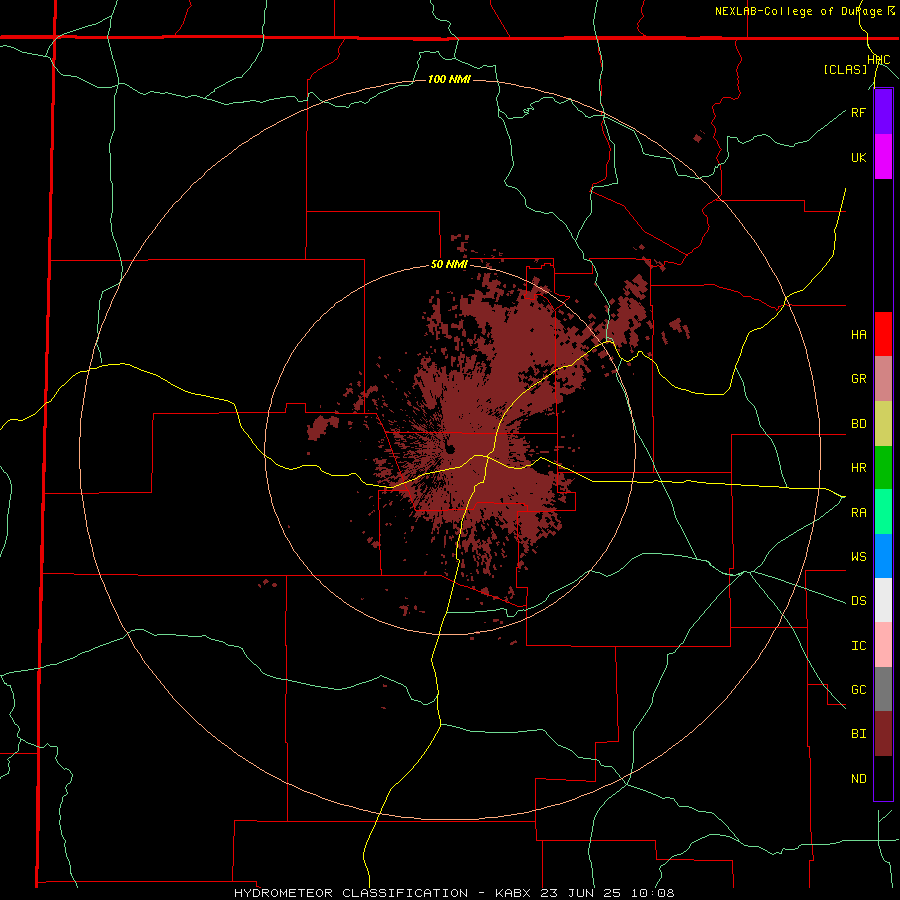
Task: Click the HA red legend swatch
Action: 883,334
